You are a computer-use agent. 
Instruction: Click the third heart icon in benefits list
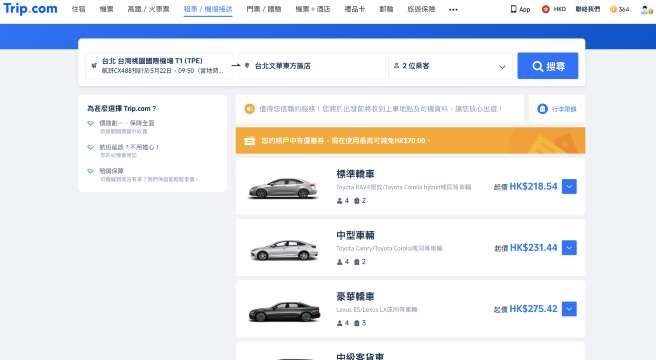click(90, 171)
